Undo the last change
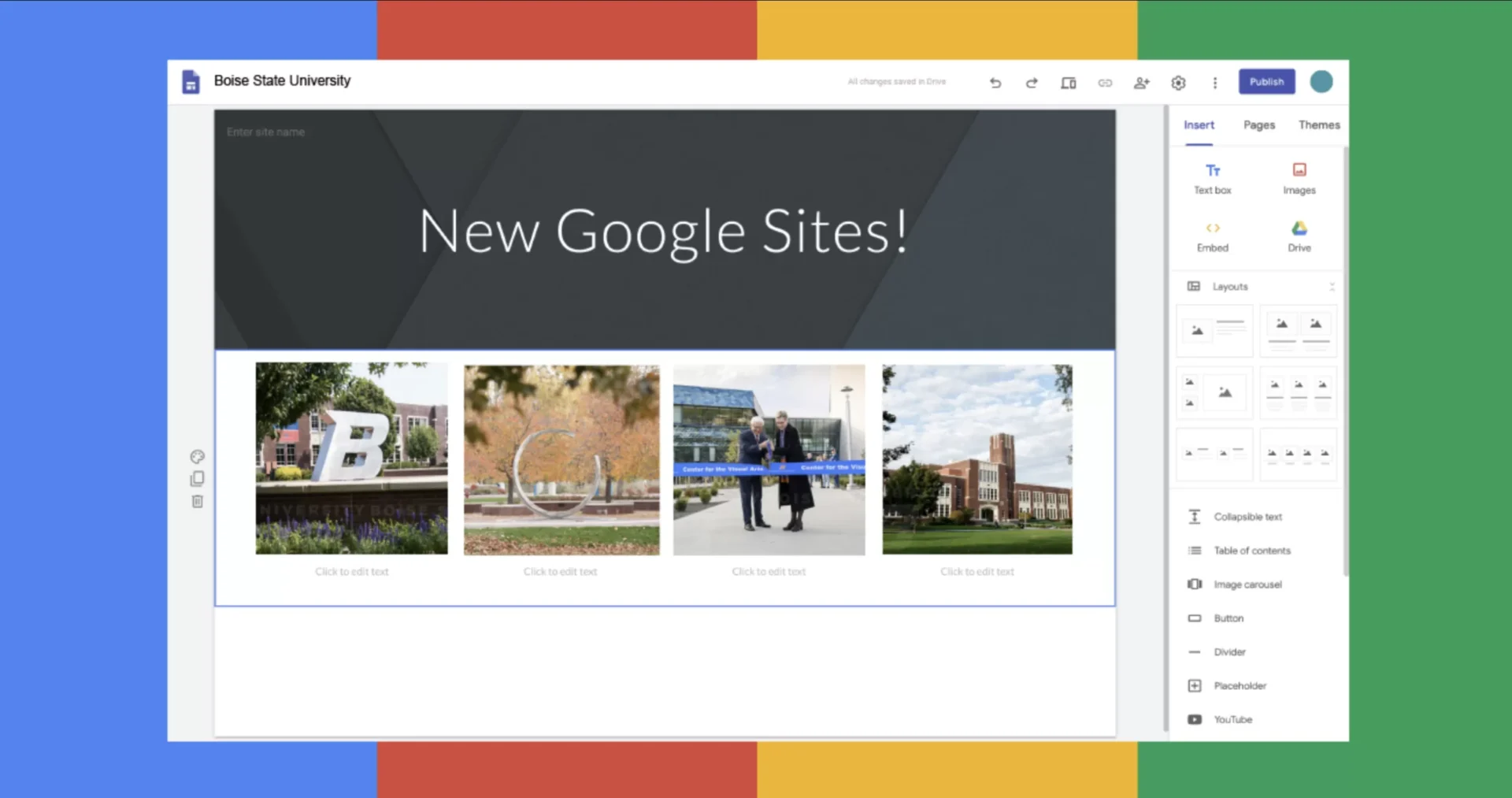The image size is (1512, 798). click(995, 83)
